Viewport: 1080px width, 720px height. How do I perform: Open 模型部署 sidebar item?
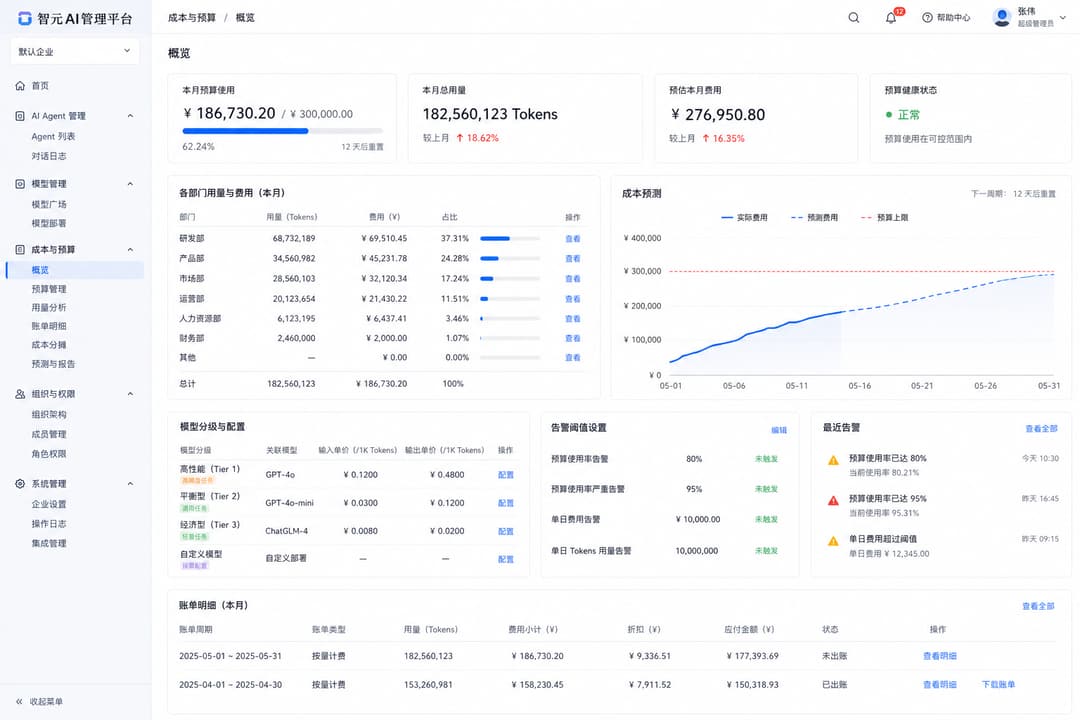click(x=49, y=223)
